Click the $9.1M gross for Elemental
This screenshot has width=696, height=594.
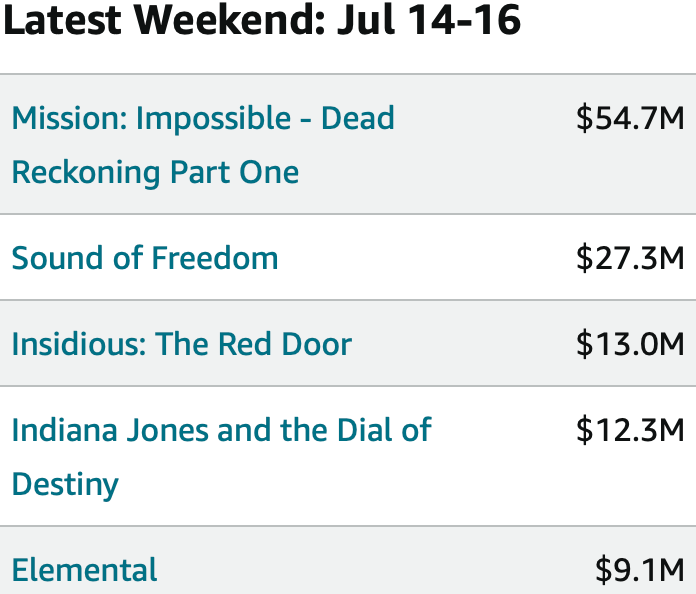[639, 570]
